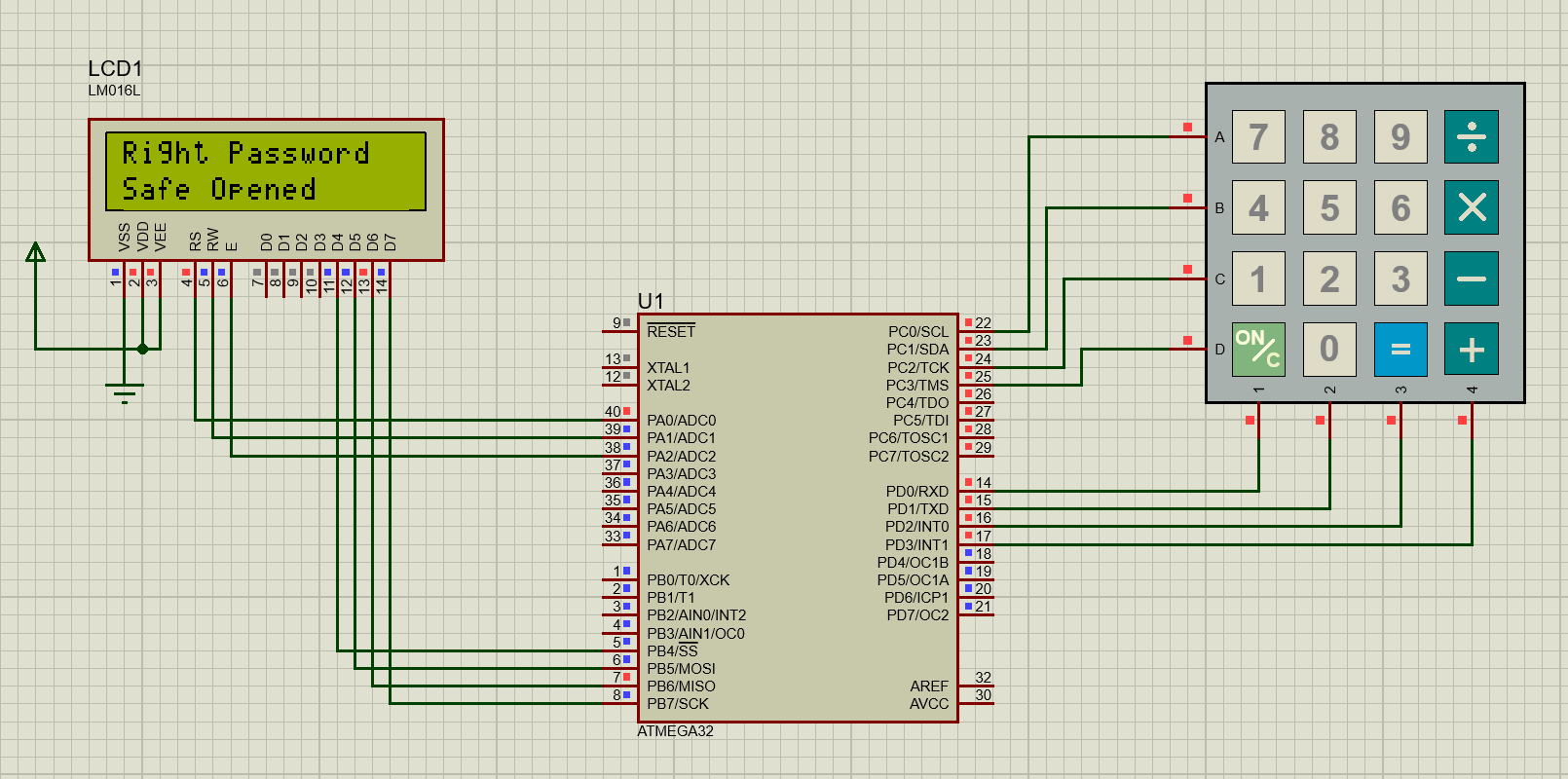Click keypad row A label

point(1219,137)
